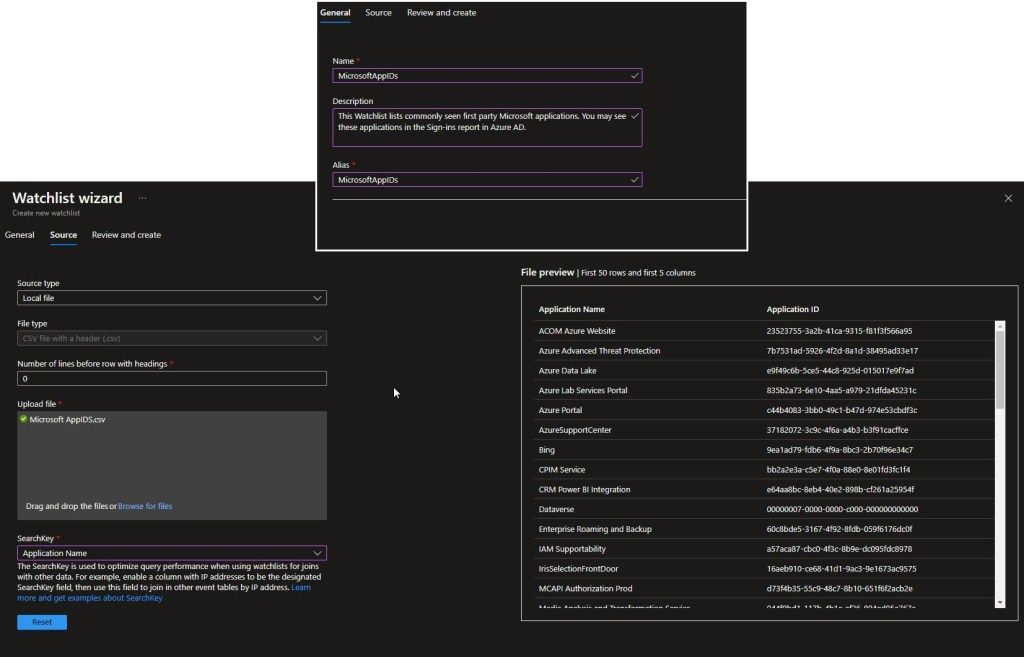The height and width of the screenshot is (657, 1024).
Task: Select IrisSelectionFrontDoor row
Action: 763,569
